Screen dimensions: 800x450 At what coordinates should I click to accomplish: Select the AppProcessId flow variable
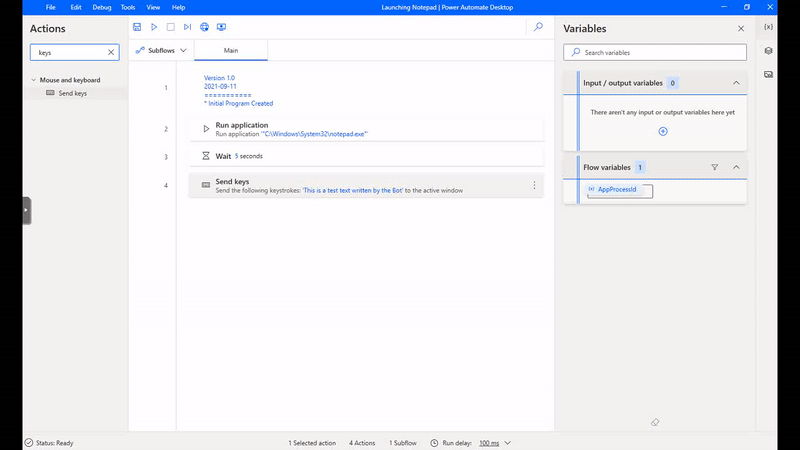coord(617,189)
